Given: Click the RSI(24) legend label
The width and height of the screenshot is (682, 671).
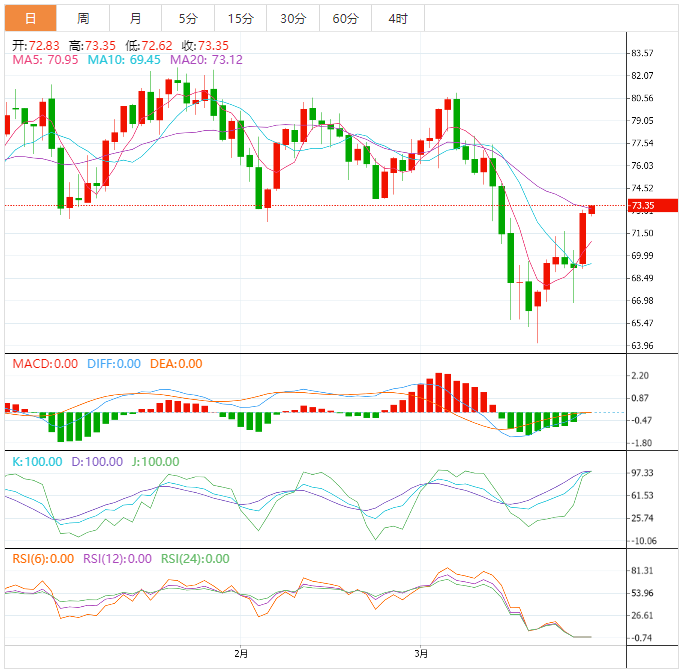Looking at the screenshot, I should tap(195, 559).
